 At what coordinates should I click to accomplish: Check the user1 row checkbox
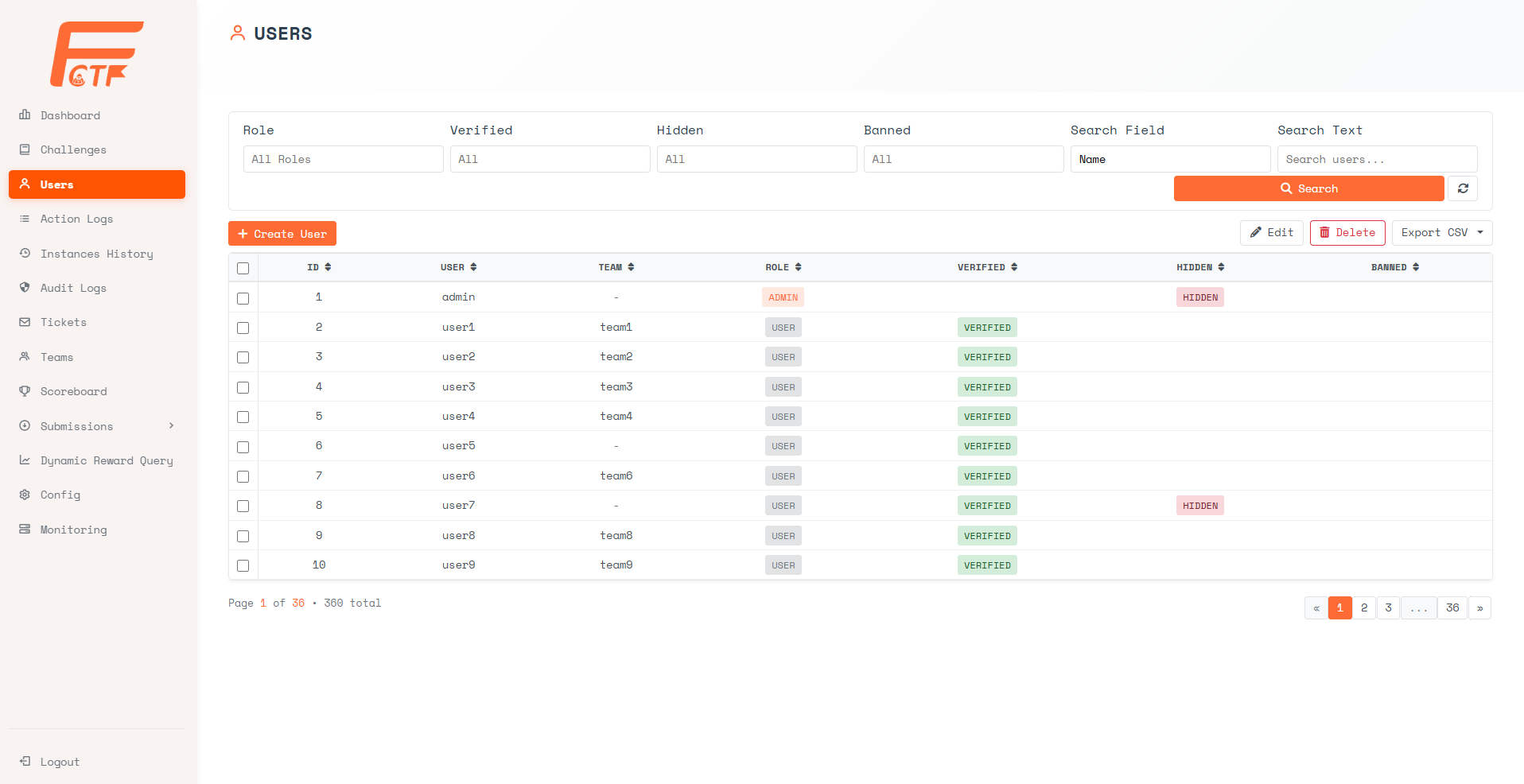click(243, 328)
